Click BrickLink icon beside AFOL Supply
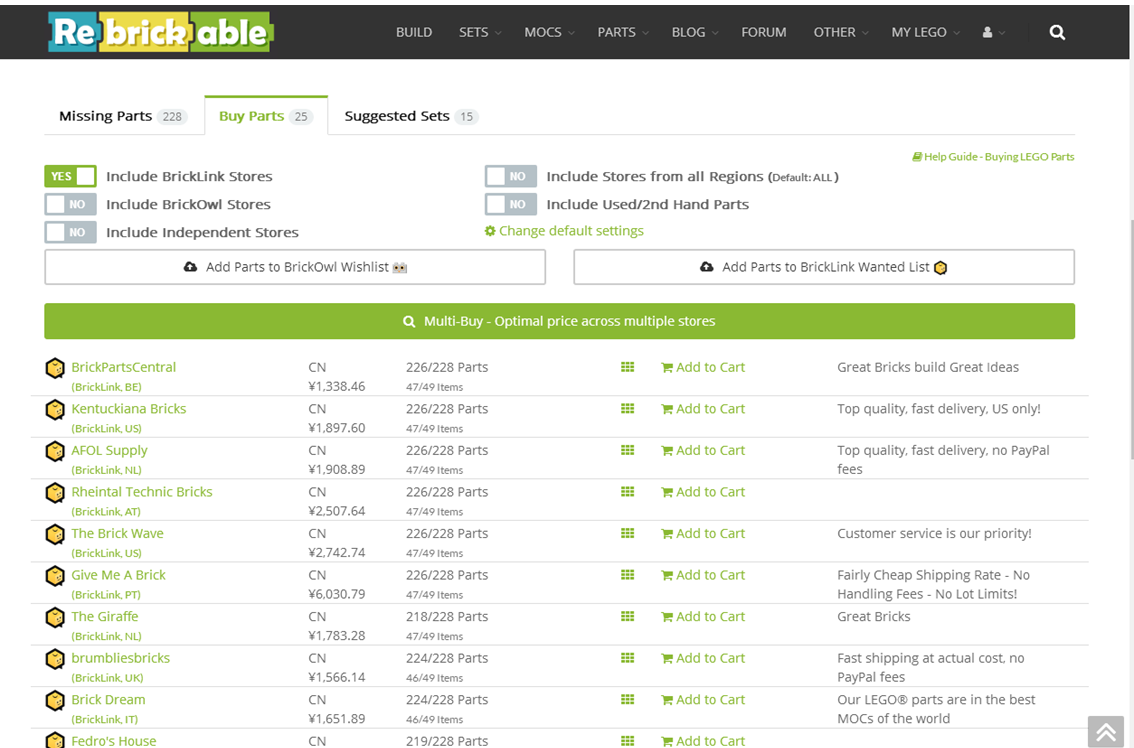 [55, 451]
